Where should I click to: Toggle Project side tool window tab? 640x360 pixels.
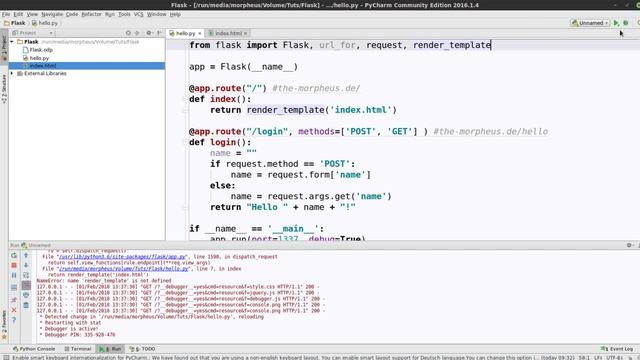[4, 48]
